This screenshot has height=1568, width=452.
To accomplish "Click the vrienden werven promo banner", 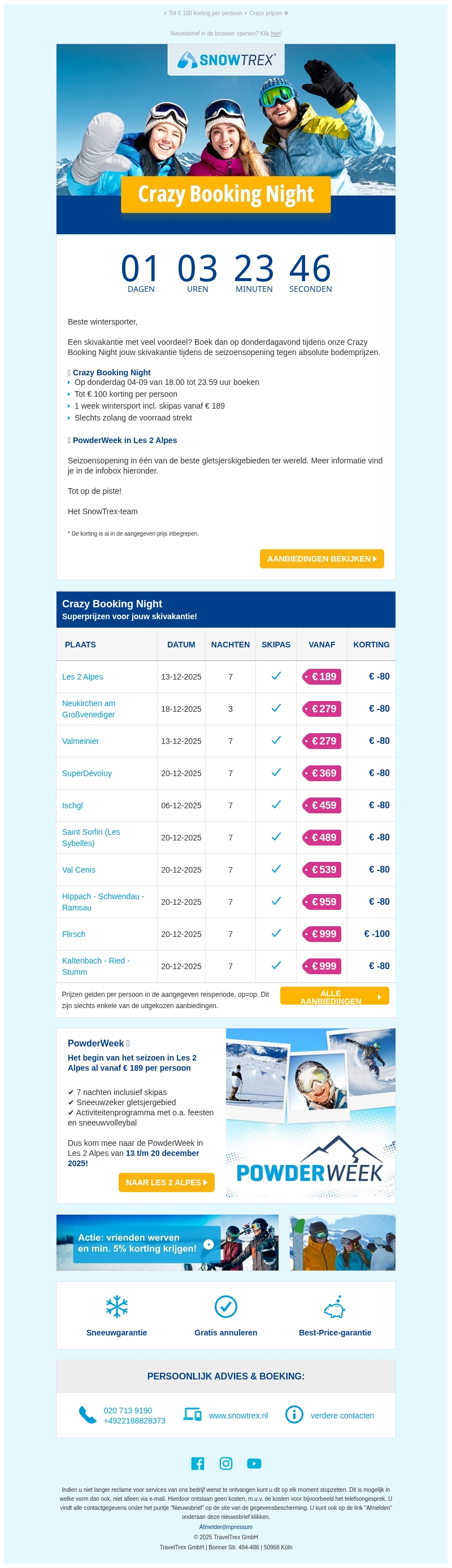I will 167,1242.
